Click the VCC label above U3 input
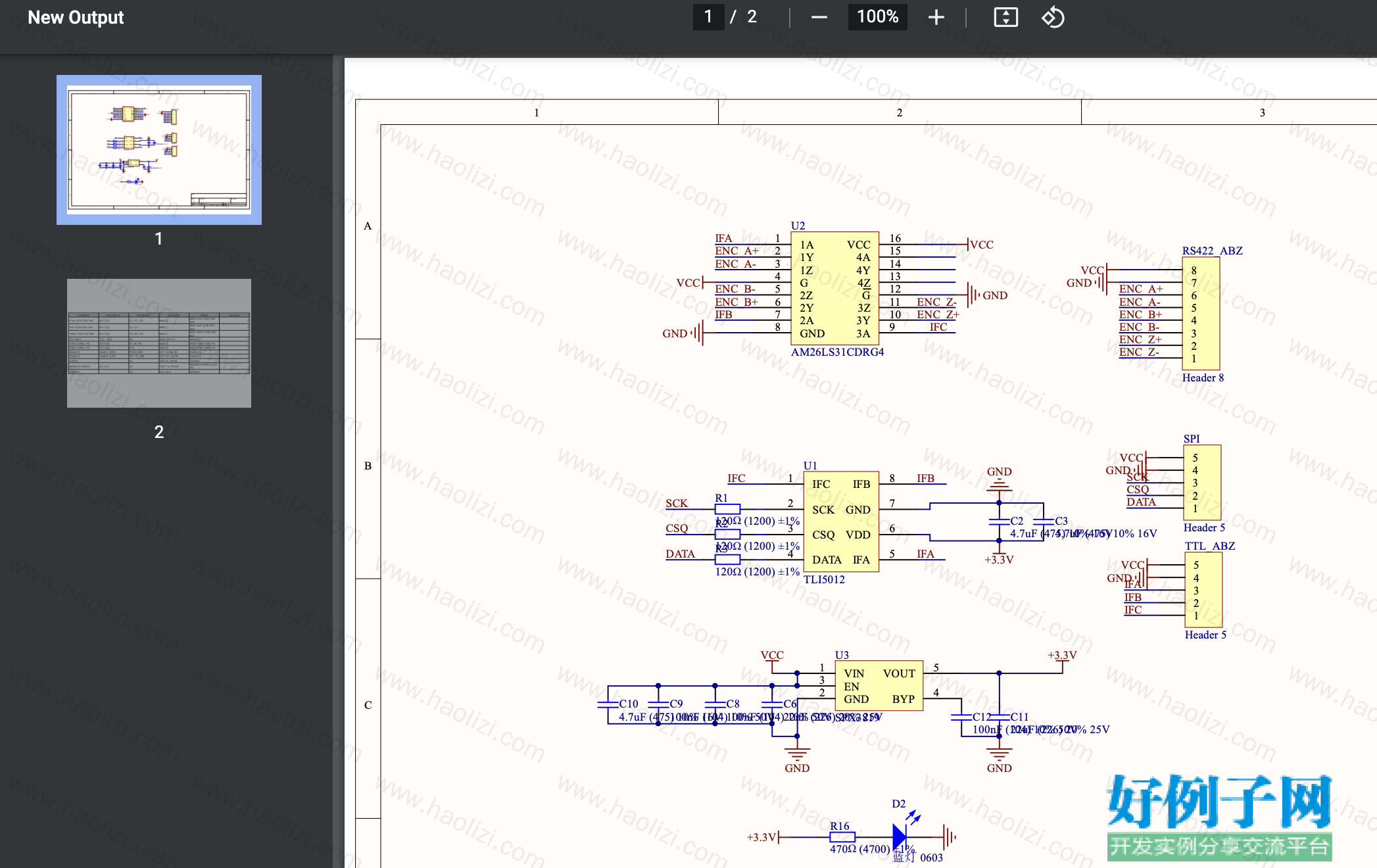This screenshot has width=1377, height=868. [772, 655]
